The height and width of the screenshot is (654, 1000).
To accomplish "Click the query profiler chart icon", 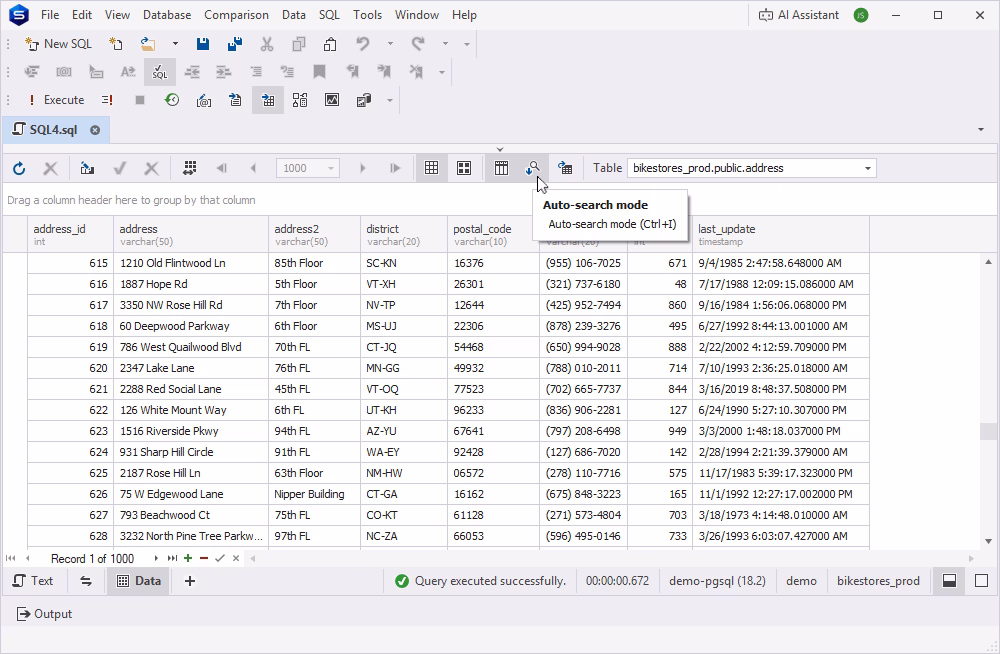I will pyautogui.click(x=332, y=100).
